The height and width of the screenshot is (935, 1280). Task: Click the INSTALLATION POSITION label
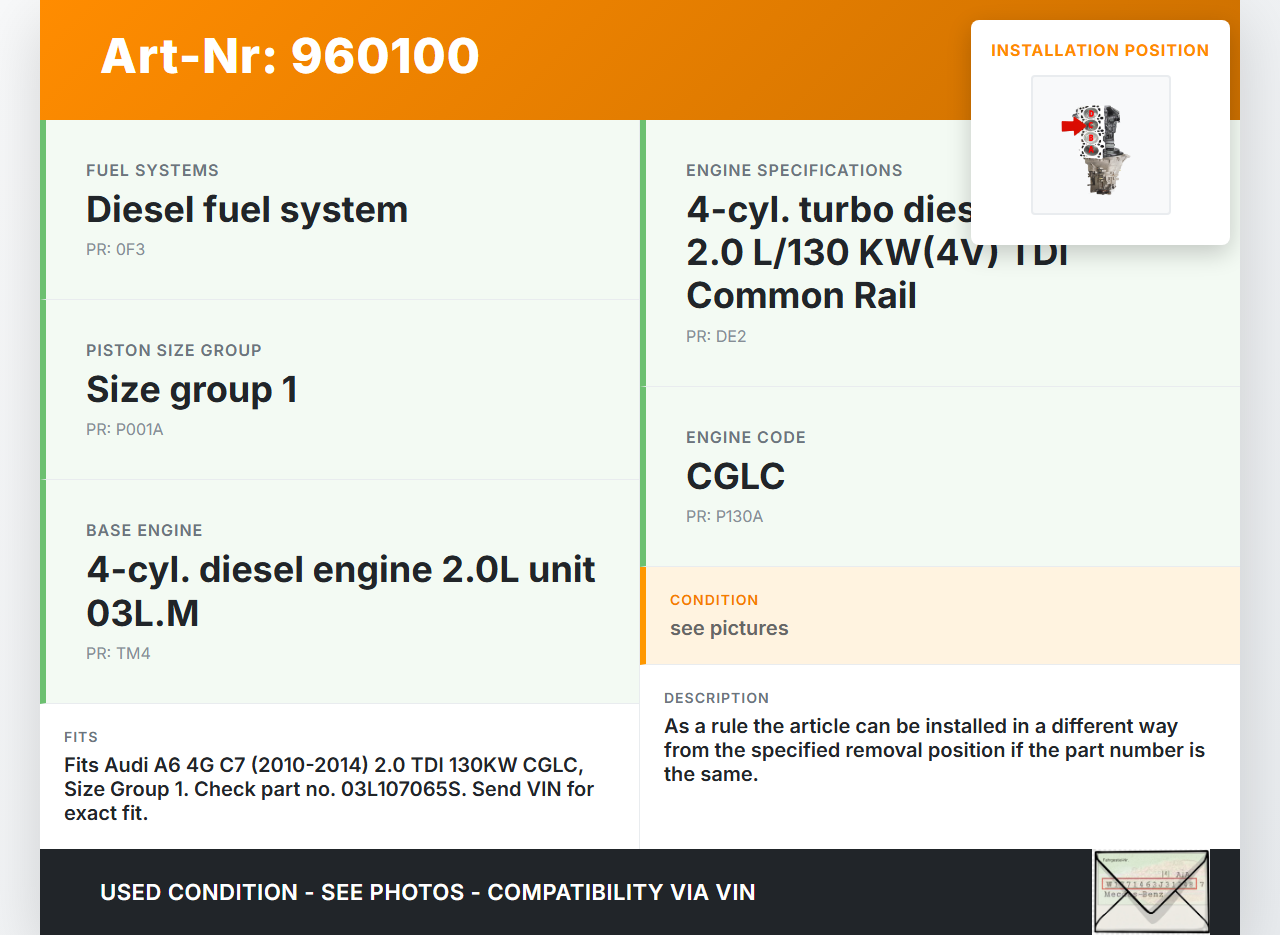tap(1100, 50)
